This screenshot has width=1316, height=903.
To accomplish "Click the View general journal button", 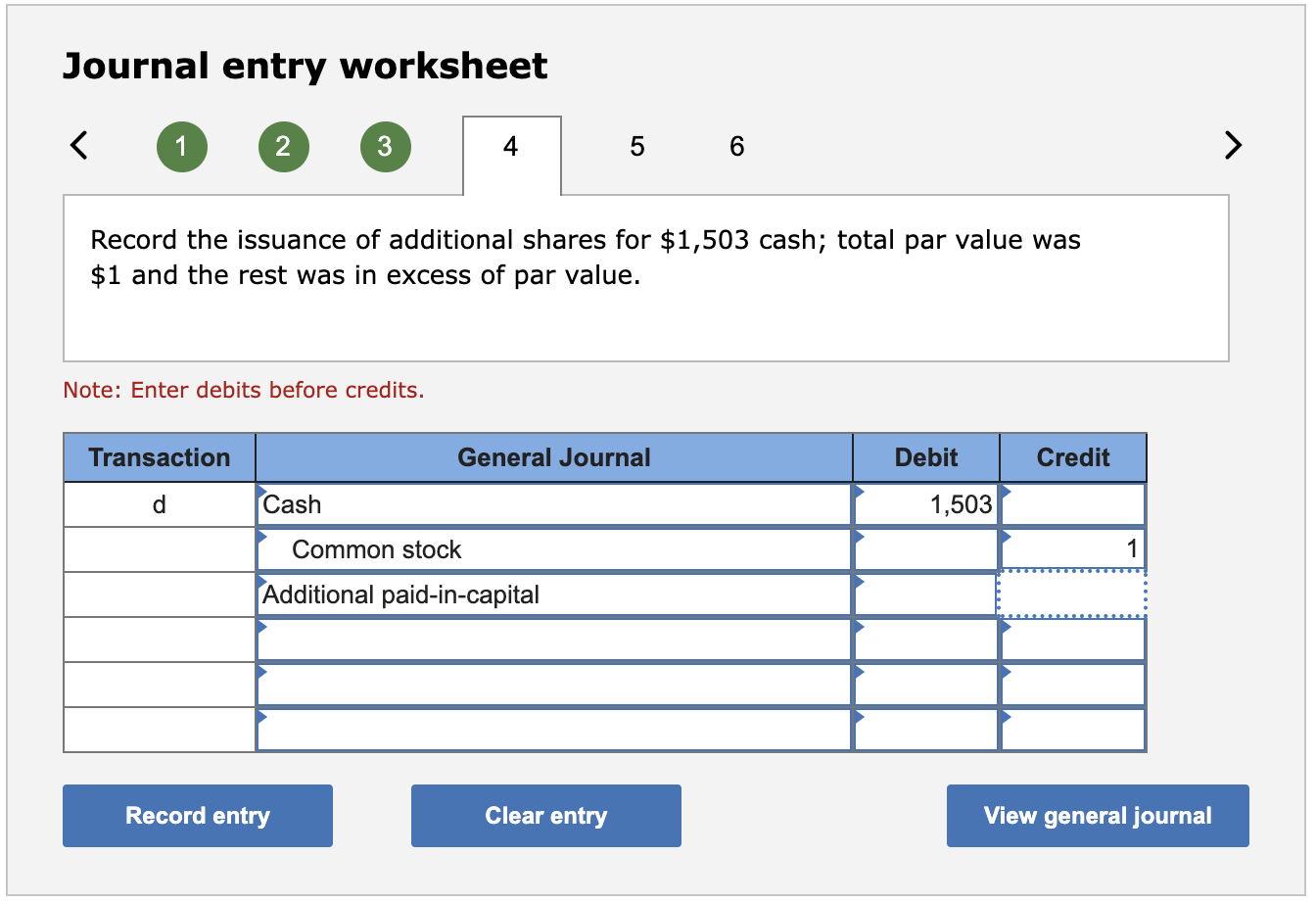I will (x=1097, y=815).
